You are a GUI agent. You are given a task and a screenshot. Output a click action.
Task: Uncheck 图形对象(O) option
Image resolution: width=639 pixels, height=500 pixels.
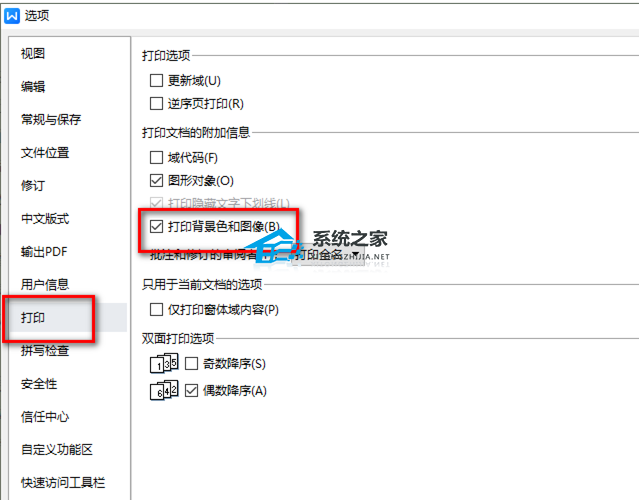[156, 181]
